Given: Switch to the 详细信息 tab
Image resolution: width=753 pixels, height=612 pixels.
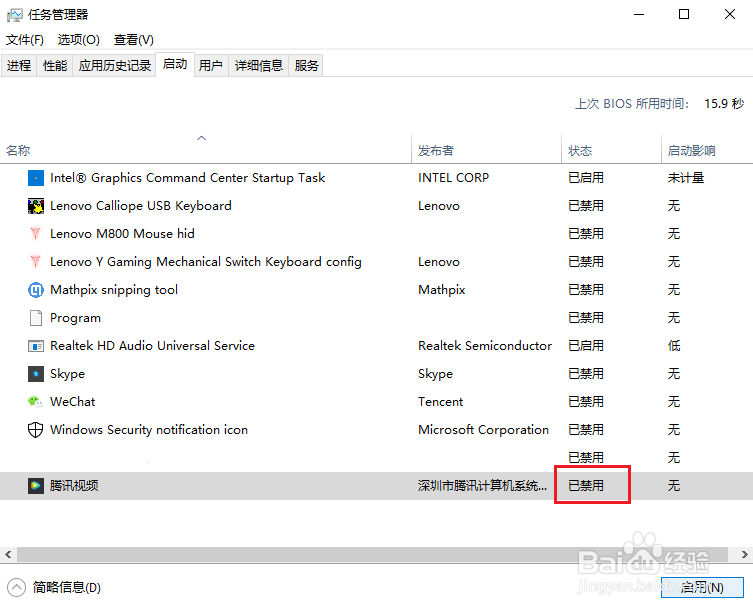Looking at the screenshot, I should 259,65.
